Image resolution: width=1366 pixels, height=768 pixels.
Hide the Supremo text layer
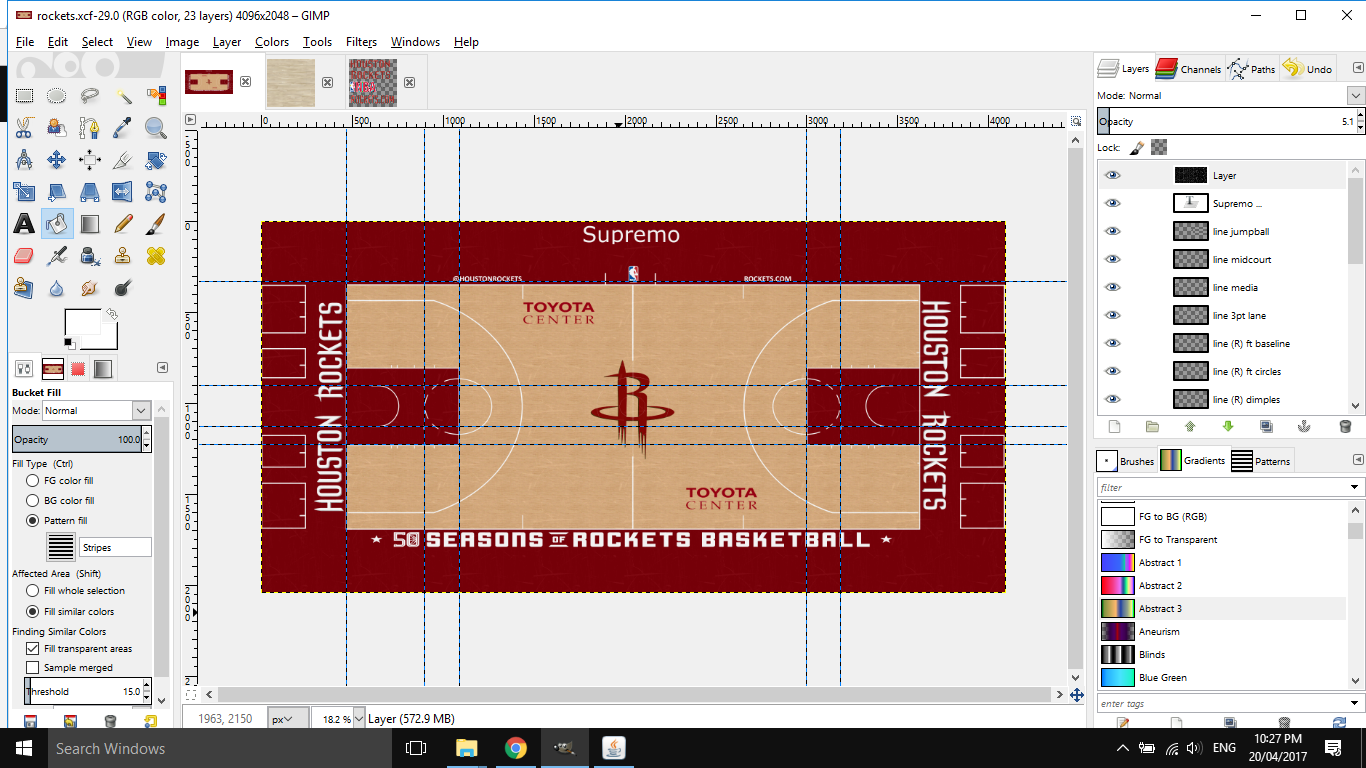click(1112, 203)
